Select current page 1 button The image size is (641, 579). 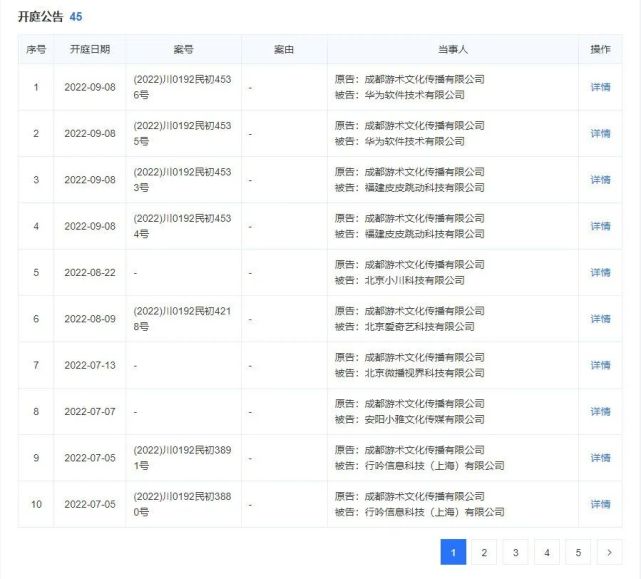(x=453, y=552)
